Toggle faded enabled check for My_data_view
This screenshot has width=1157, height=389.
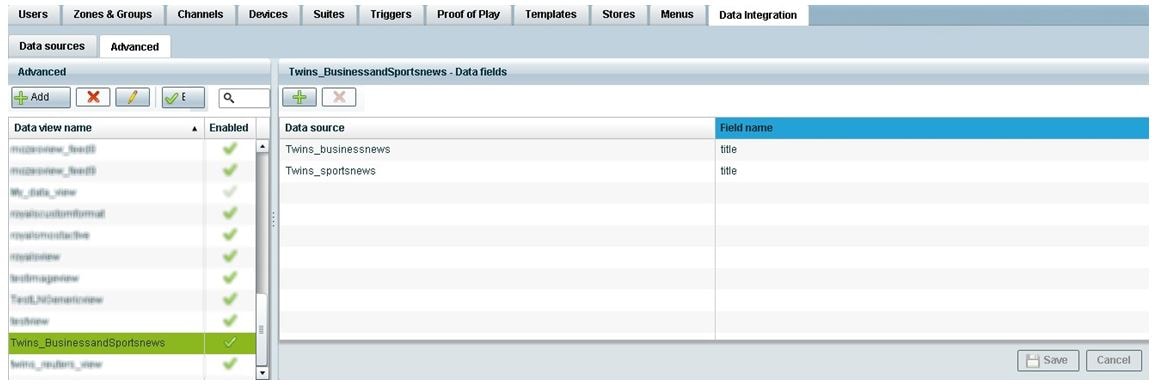(x=229, y=192)
